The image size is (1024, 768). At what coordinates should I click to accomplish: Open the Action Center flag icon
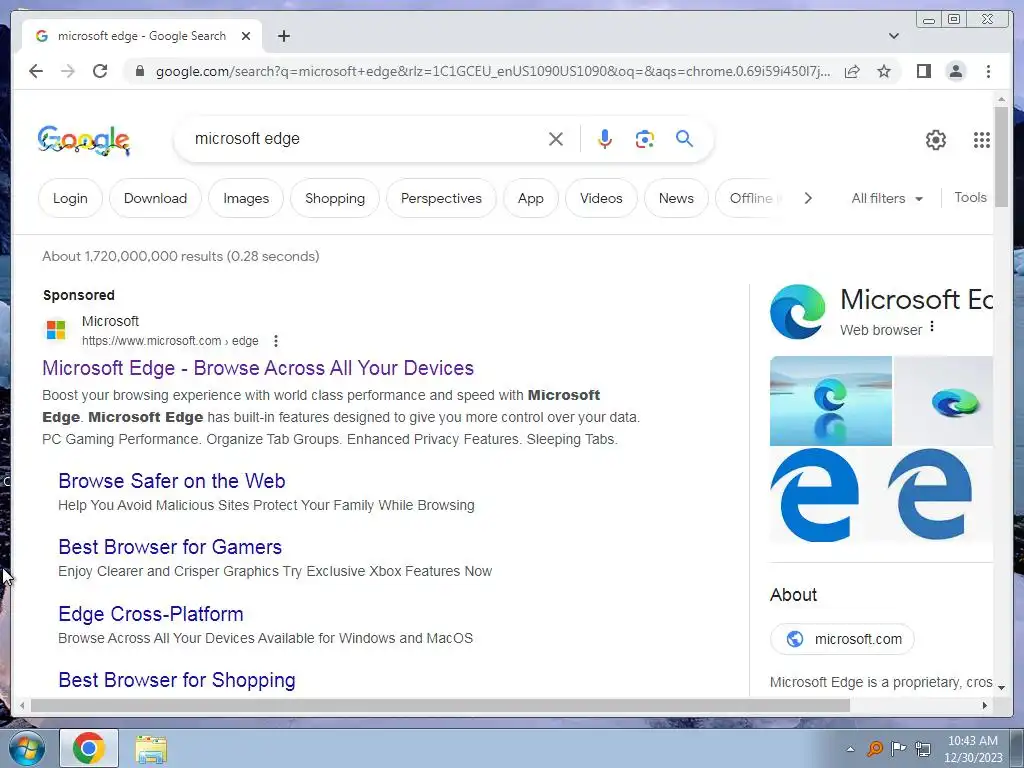tap(899, 748)
